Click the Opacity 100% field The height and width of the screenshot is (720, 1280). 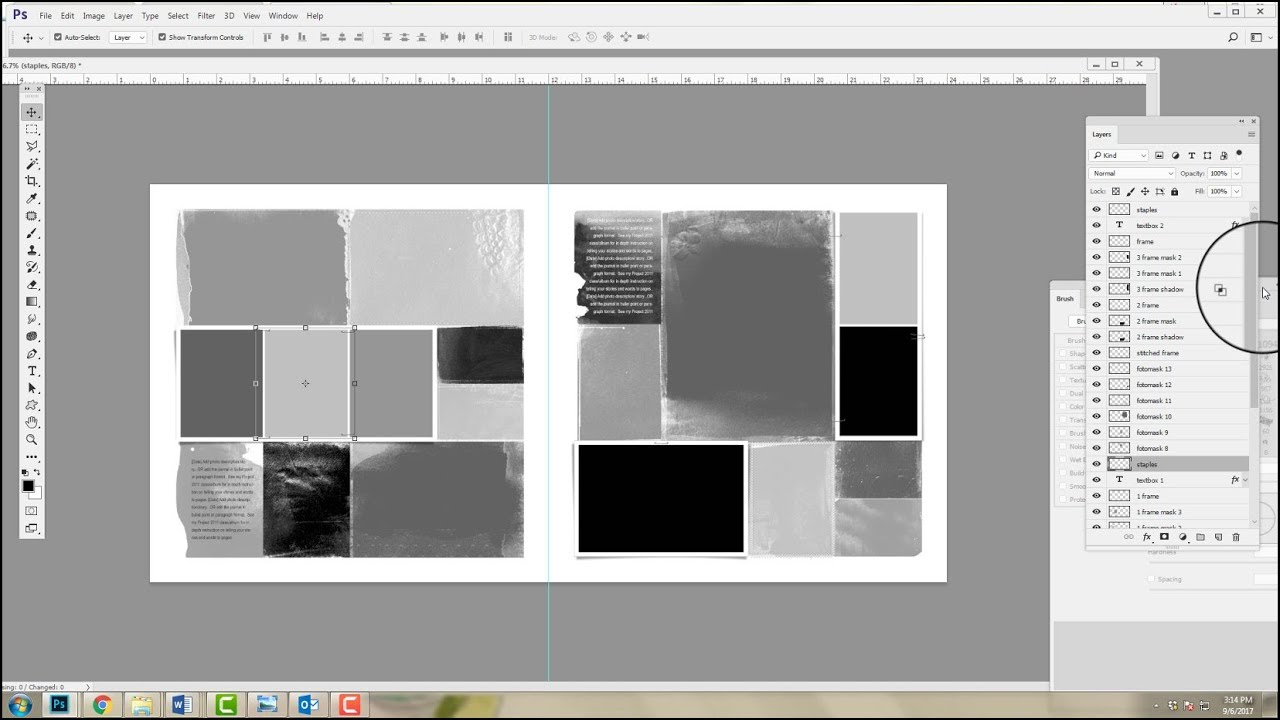click(1218, 174)
